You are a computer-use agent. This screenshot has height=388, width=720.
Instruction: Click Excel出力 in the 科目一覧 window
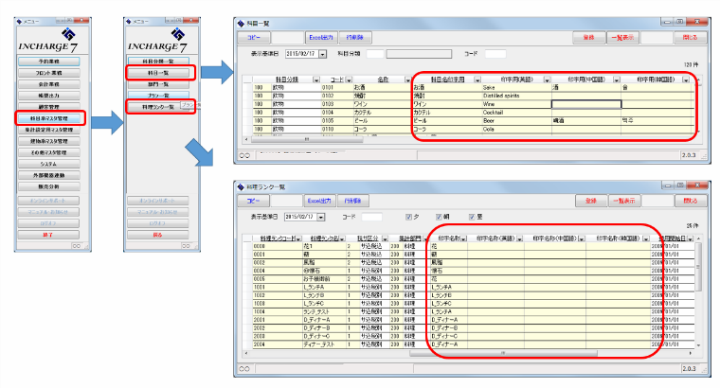321,38
